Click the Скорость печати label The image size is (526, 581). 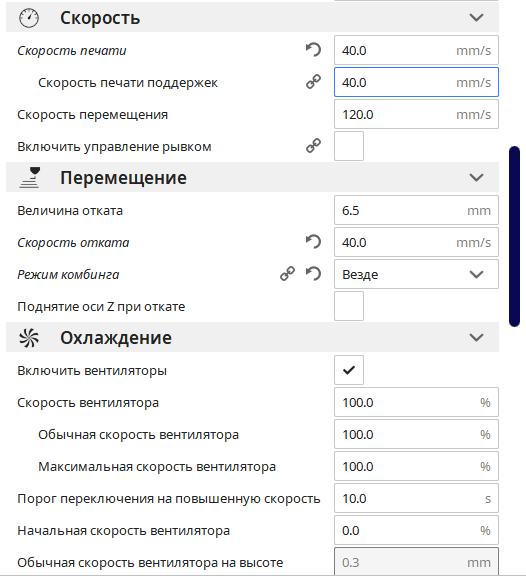coord(72,50)
